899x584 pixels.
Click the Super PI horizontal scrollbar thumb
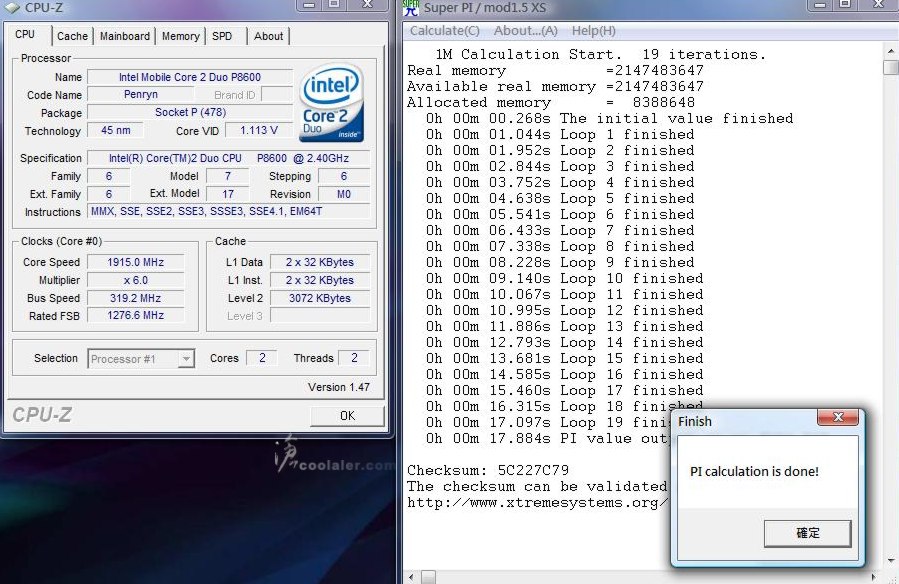(429, 577)
